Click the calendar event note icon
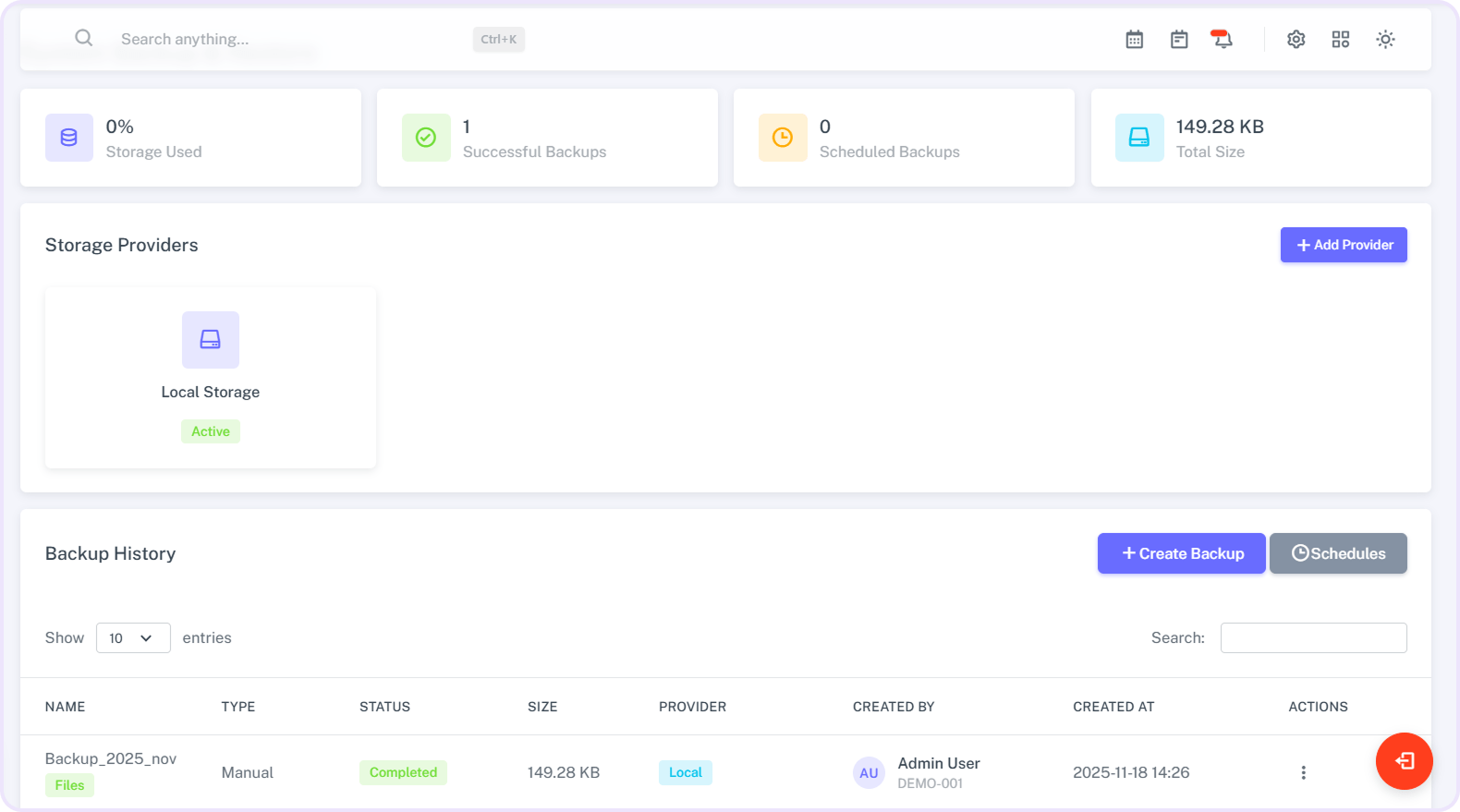 coord(1179,40)
